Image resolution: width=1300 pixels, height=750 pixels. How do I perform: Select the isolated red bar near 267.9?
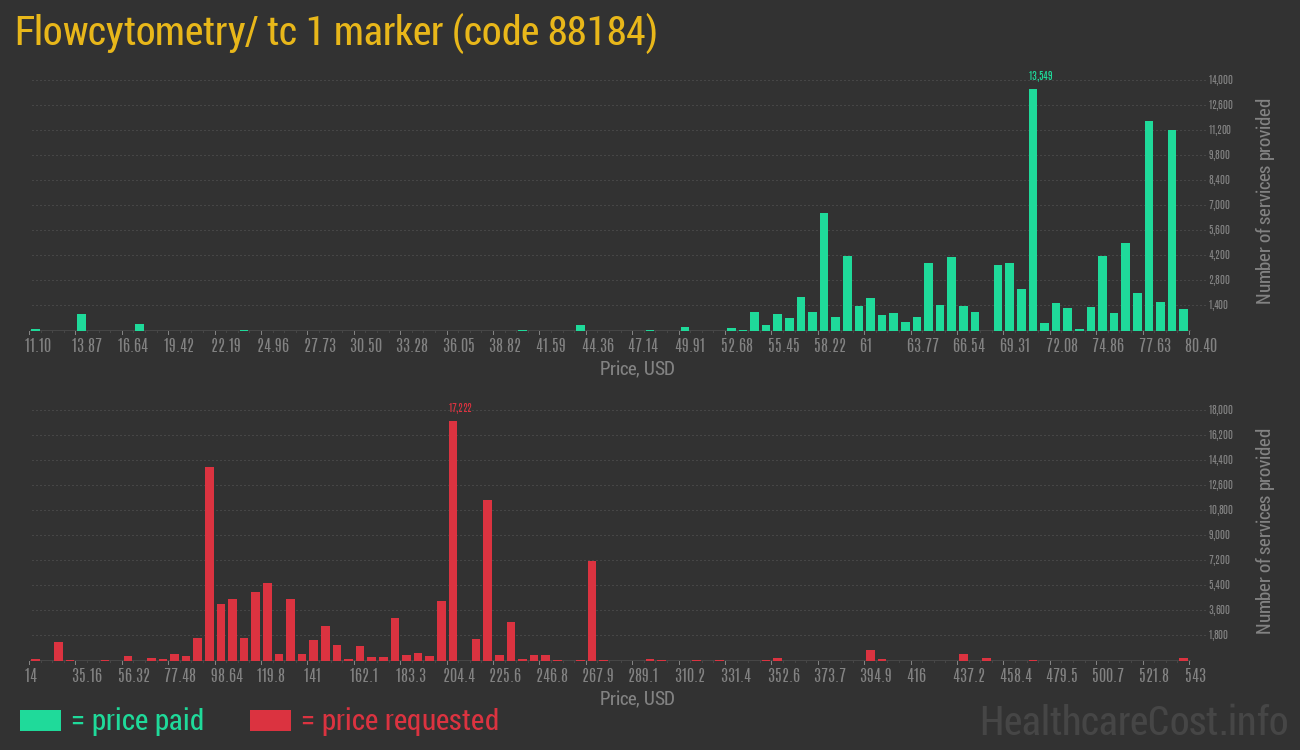point(592,610)
